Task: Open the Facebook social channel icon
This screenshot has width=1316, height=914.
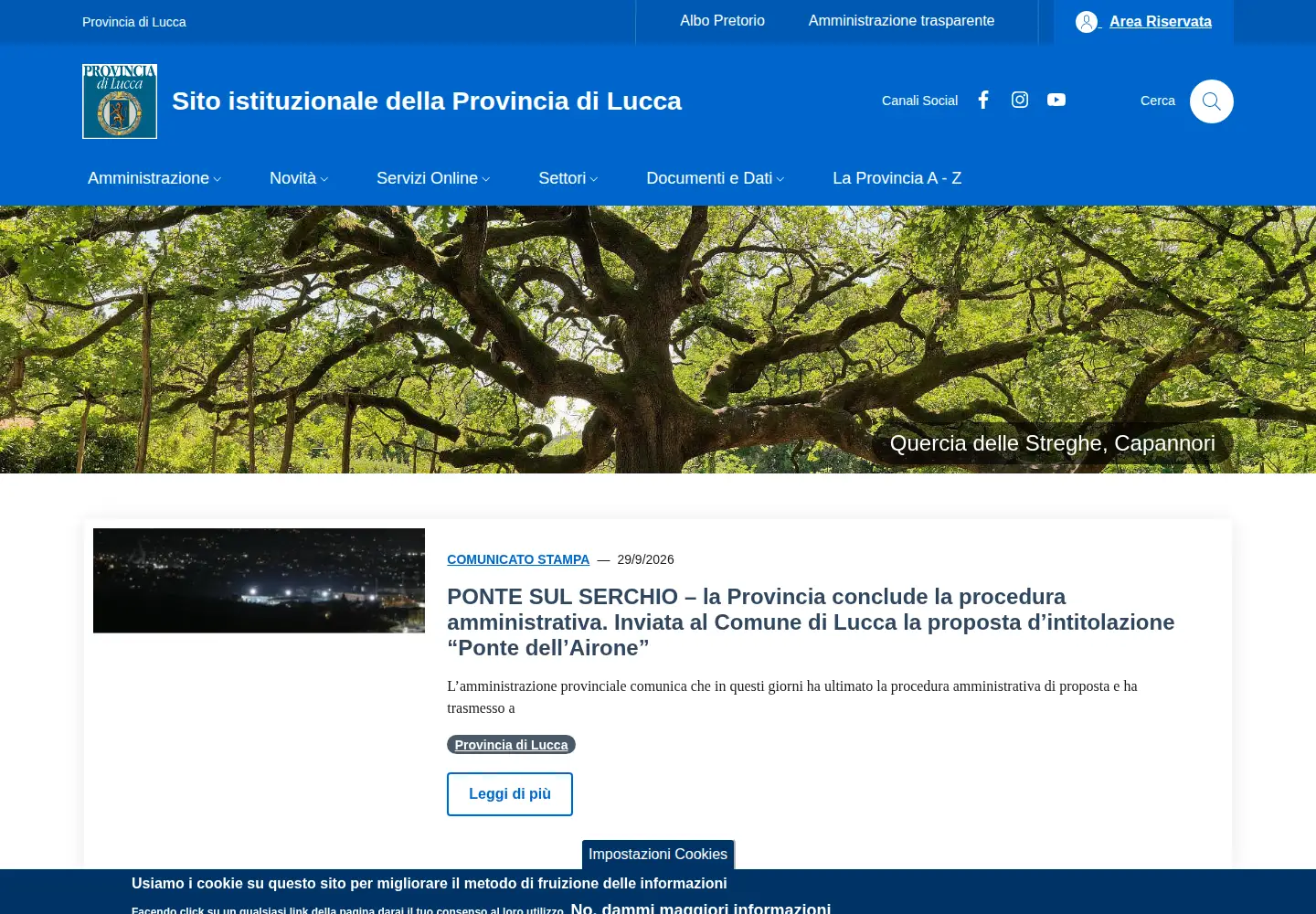Action: click(983, 100)
